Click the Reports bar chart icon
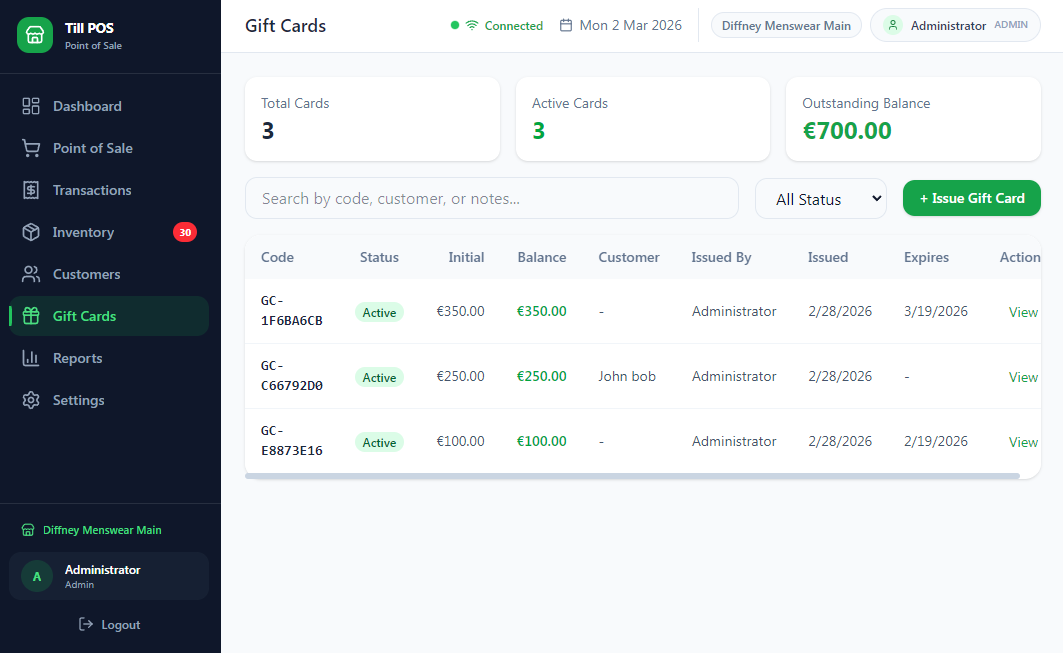This screenshot has height=653, width=1063. (x=31, y=358)
